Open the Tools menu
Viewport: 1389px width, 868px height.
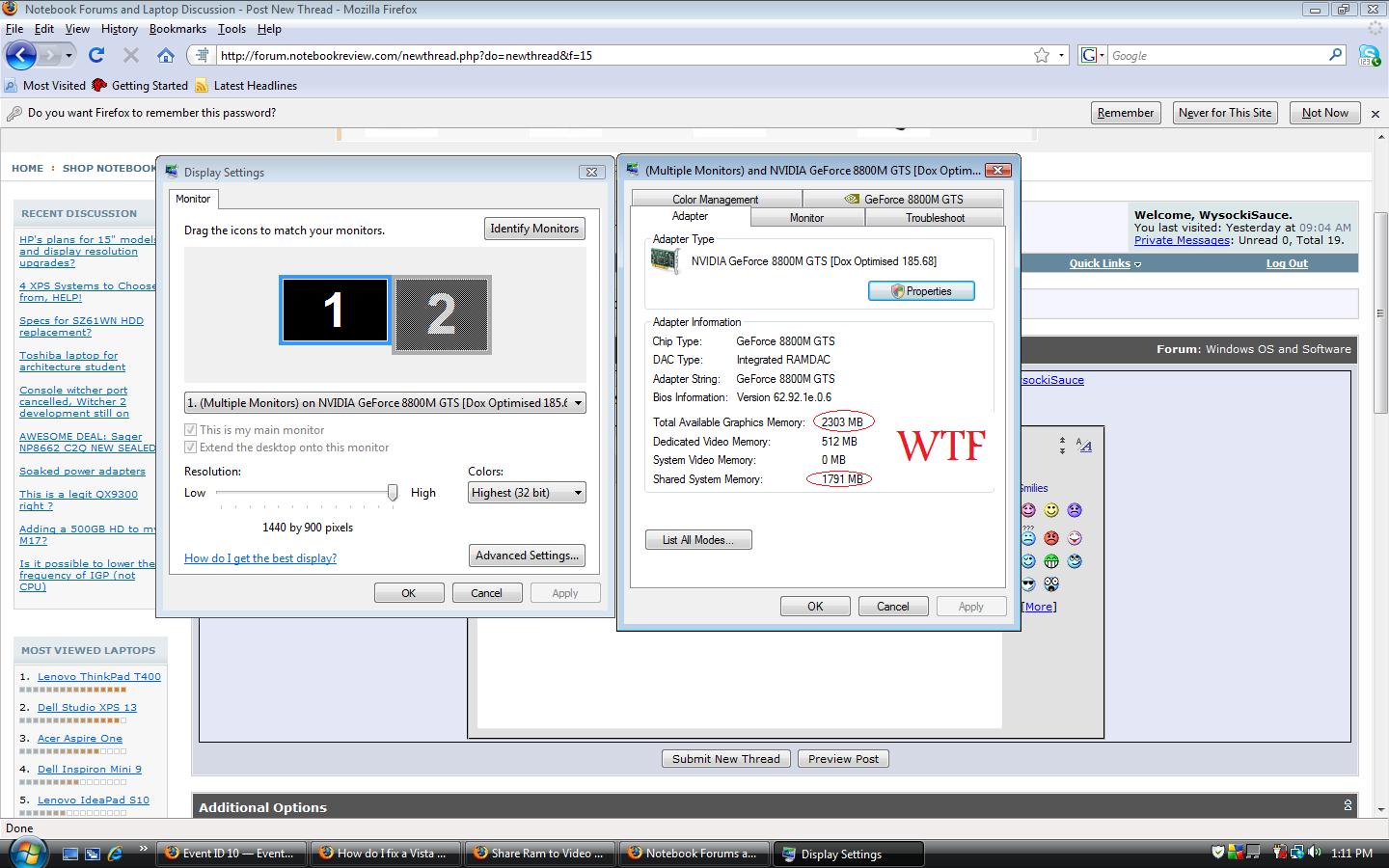coord(231,29)
